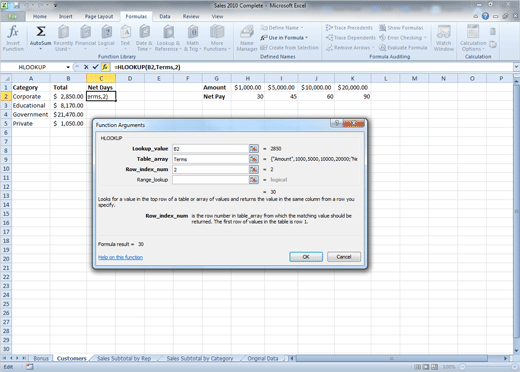Click Trace Precedents
The image size is (520, 372).
click(349, 28)
